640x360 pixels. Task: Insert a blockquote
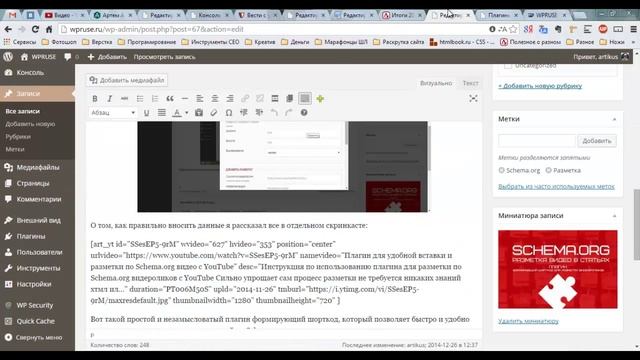170,99
